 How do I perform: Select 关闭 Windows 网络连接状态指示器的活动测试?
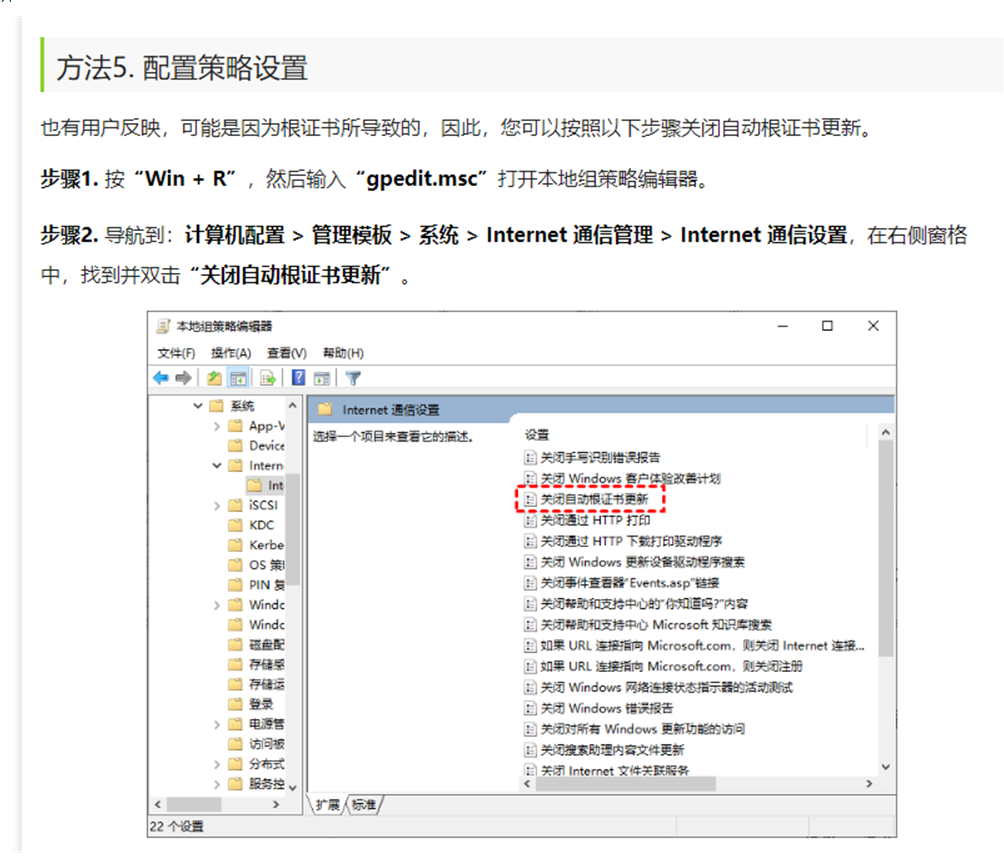[x=667, y=688]
